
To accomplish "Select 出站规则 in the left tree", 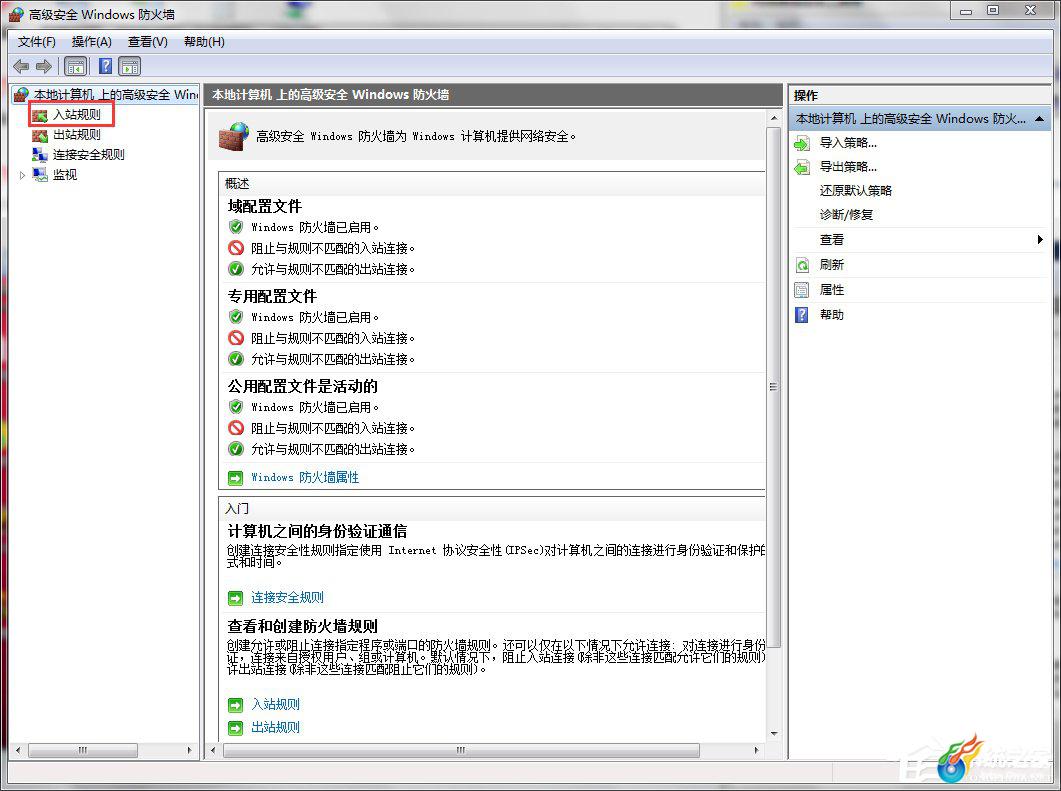I will (x=76, y=135).
